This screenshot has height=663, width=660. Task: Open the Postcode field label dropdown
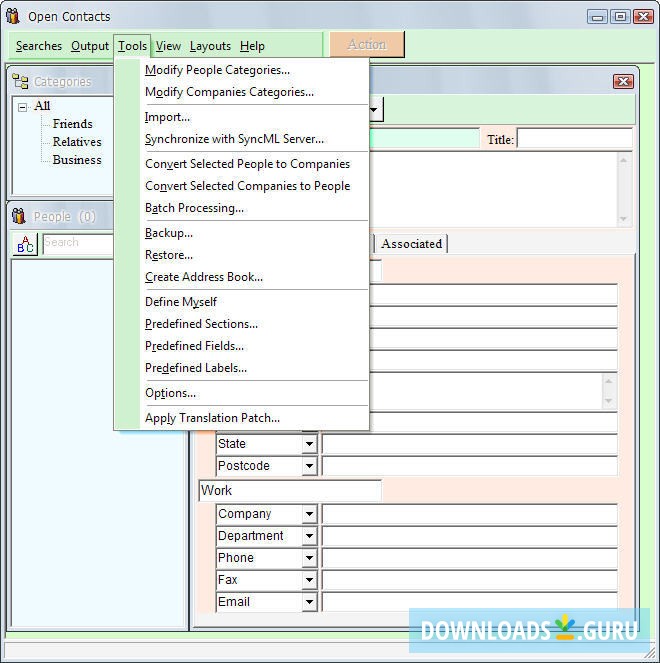pyautogui.click(x=309, y=466)
